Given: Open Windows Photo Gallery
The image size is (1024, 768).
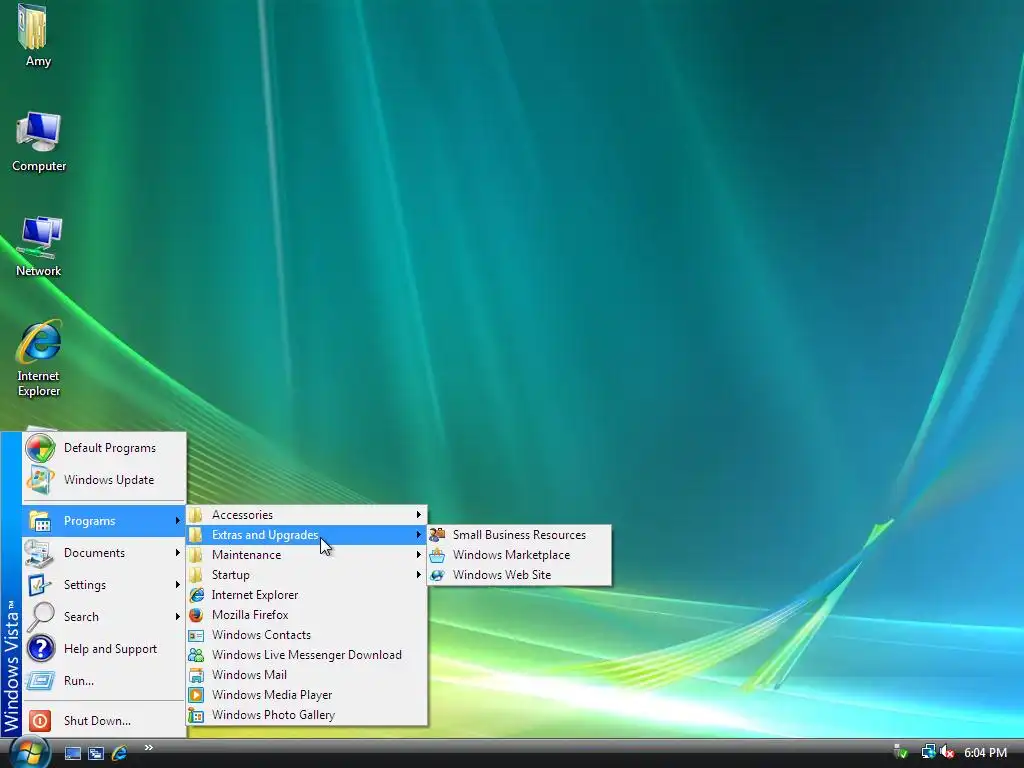Looking at the screenshot, I should click(307, 715).
